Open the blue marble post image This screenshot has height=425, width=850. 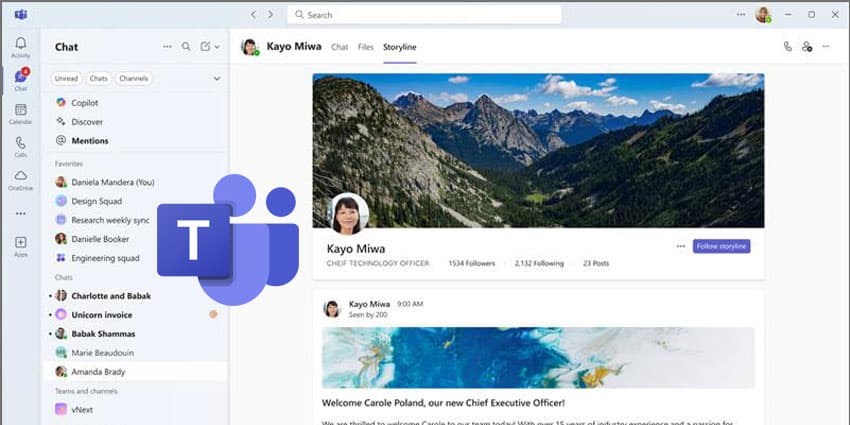click(x=538, y=357)
